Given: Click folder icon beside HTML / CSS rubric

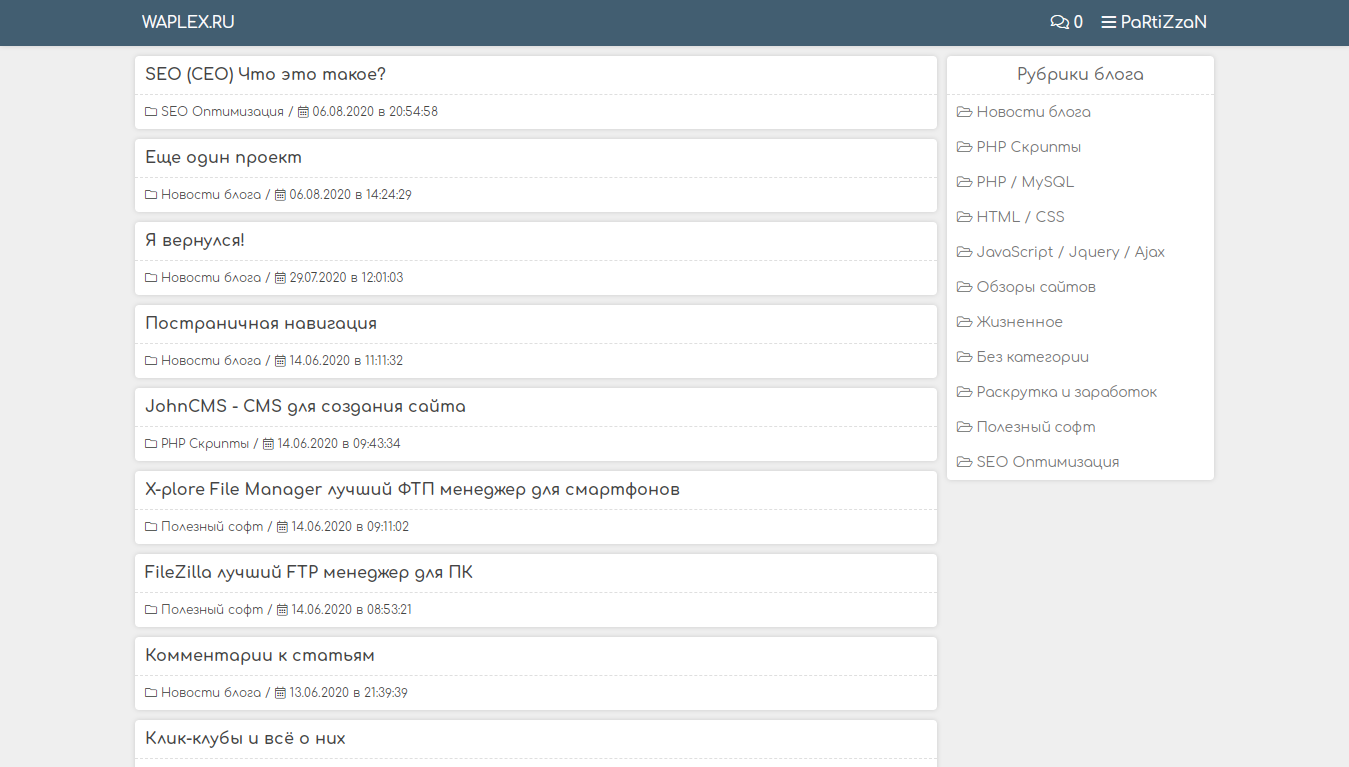Looking at the screenshot, I should click(964, 217).
